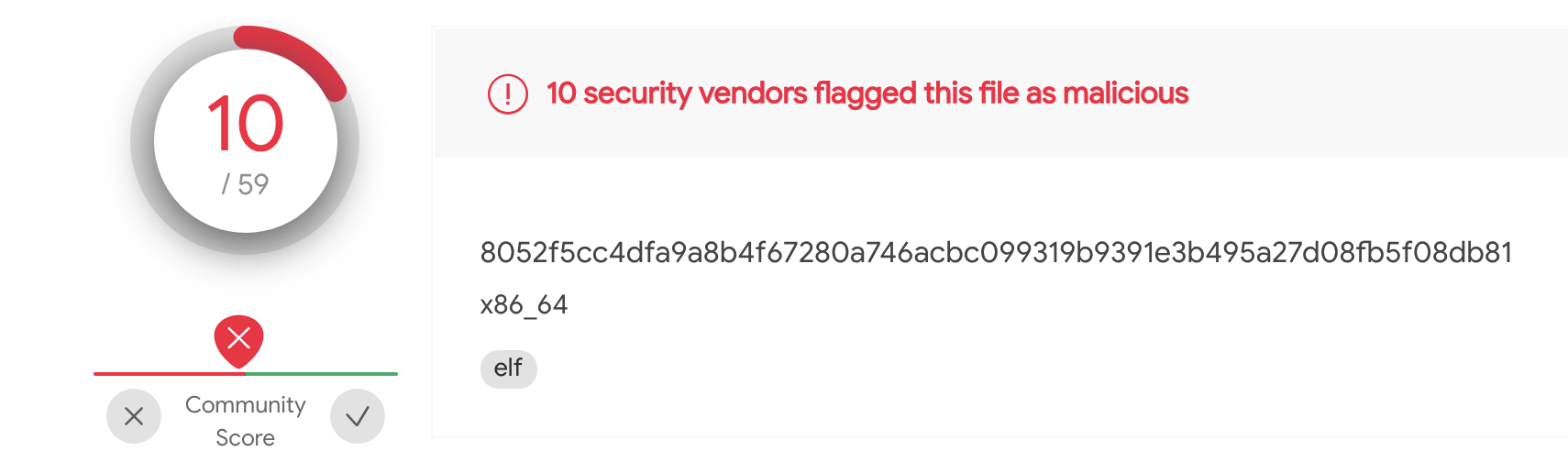1568x473 pixels.
Task: Click the 'elf' file type tag
Action: pyautogui.click(x=508, y=368)
